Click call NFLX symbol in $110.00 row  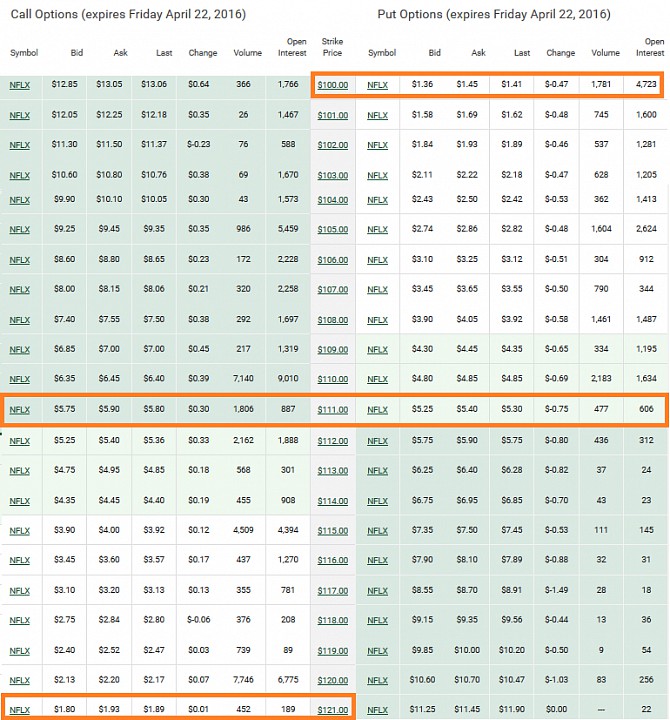(x=20, y=379)
